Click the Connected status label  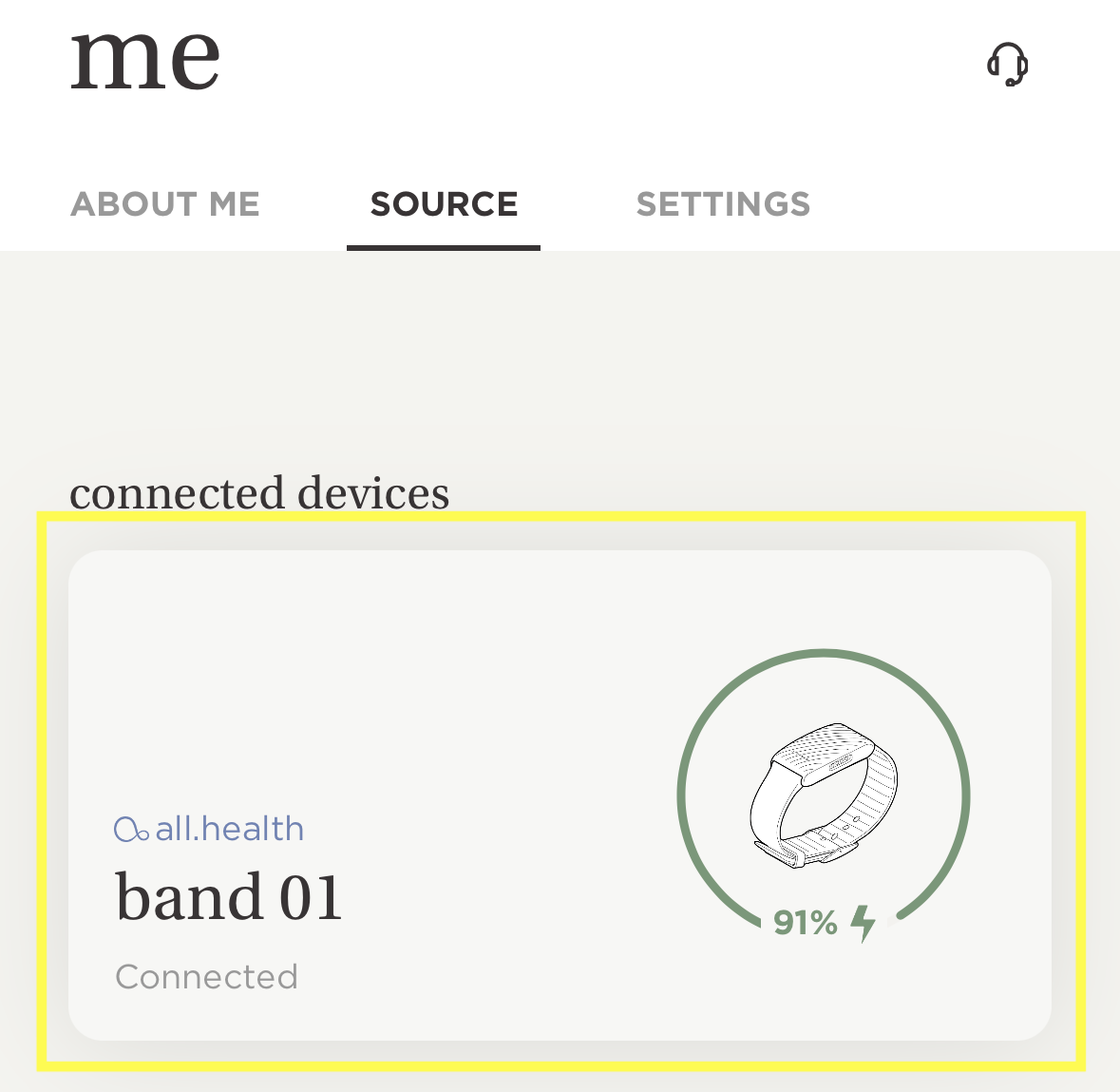[x=206, y=977]
